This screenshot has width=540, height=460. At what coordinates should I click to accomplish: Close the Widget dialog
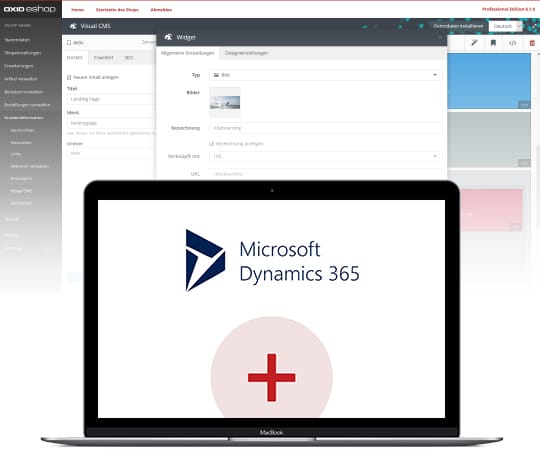click(440, 37)
